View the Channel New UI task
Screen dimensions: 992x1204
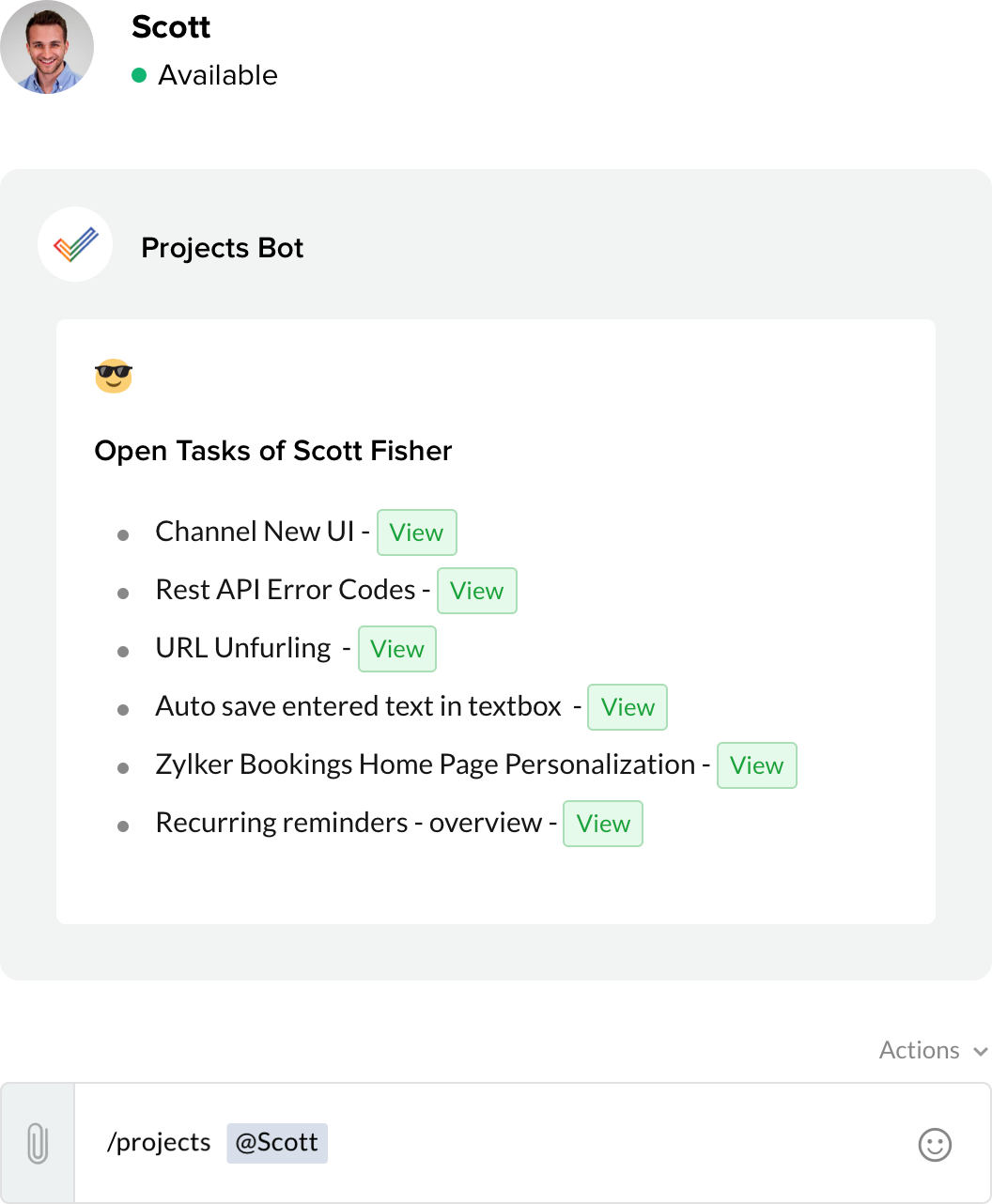[417, 533]
